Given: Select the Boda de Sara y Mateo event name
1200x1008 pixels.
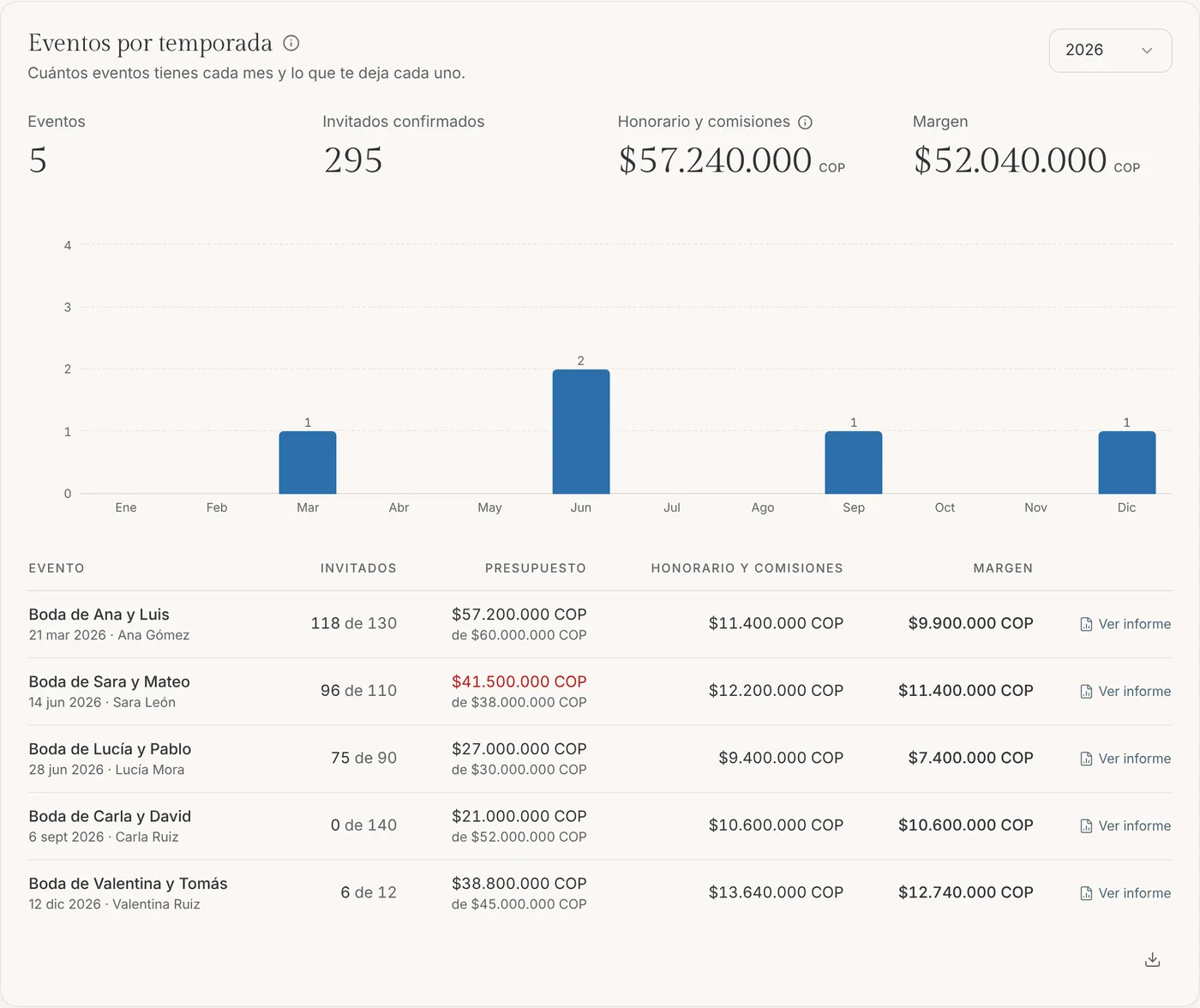Looking at the screenshot, I should click(x=110, y=682).
